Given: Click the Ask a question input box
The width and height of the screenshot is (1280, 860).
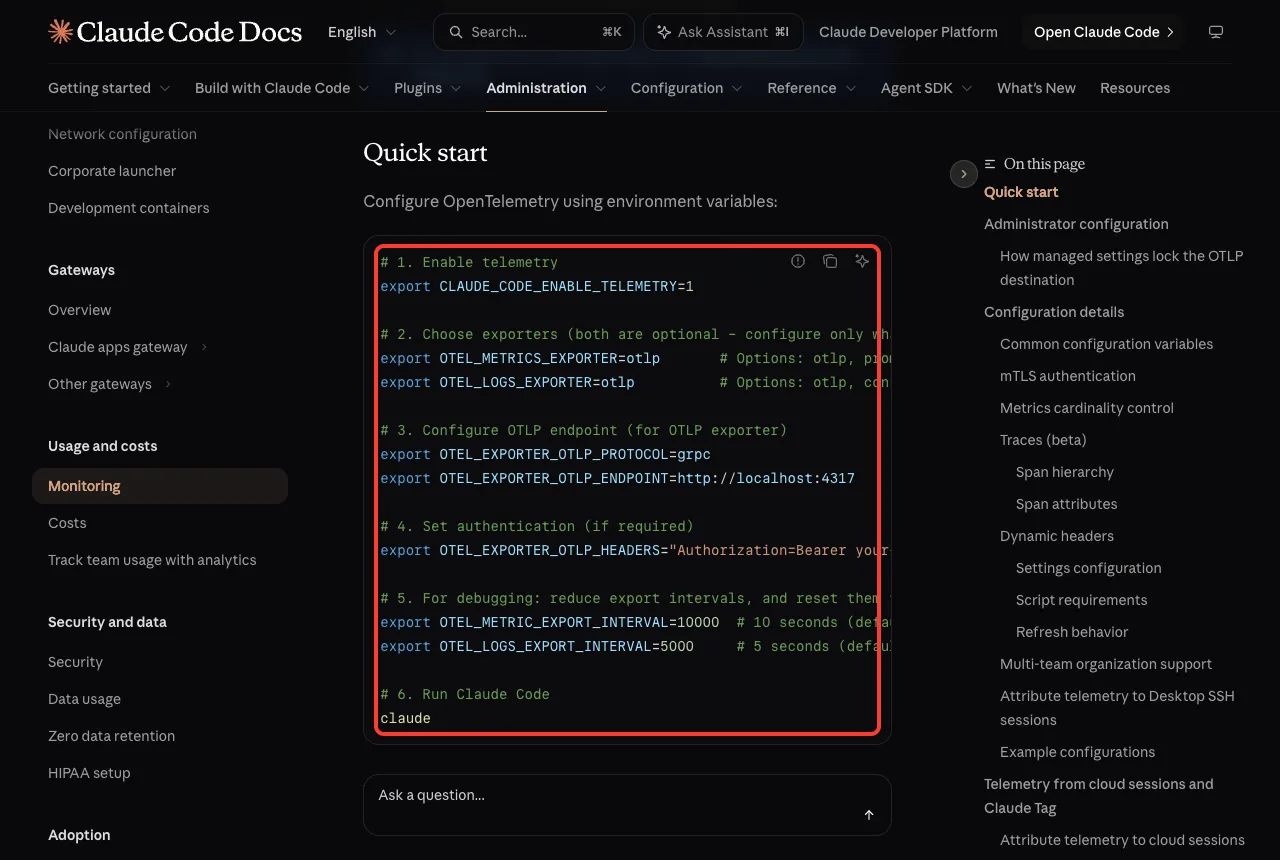Looking at the screenshot, I should click(x=627, y=805).
